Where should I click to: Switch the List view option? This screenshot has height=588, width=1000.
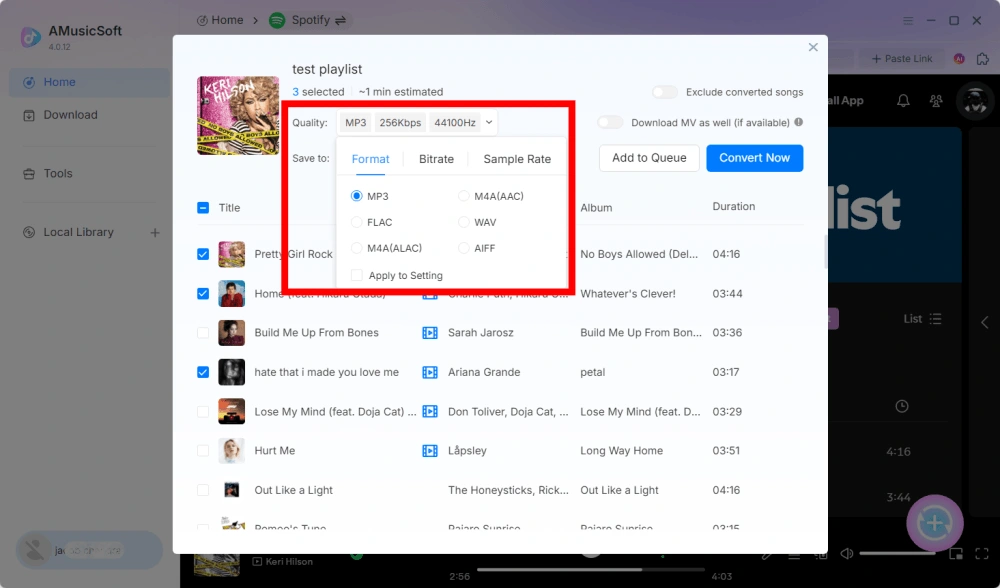point(922,319)
